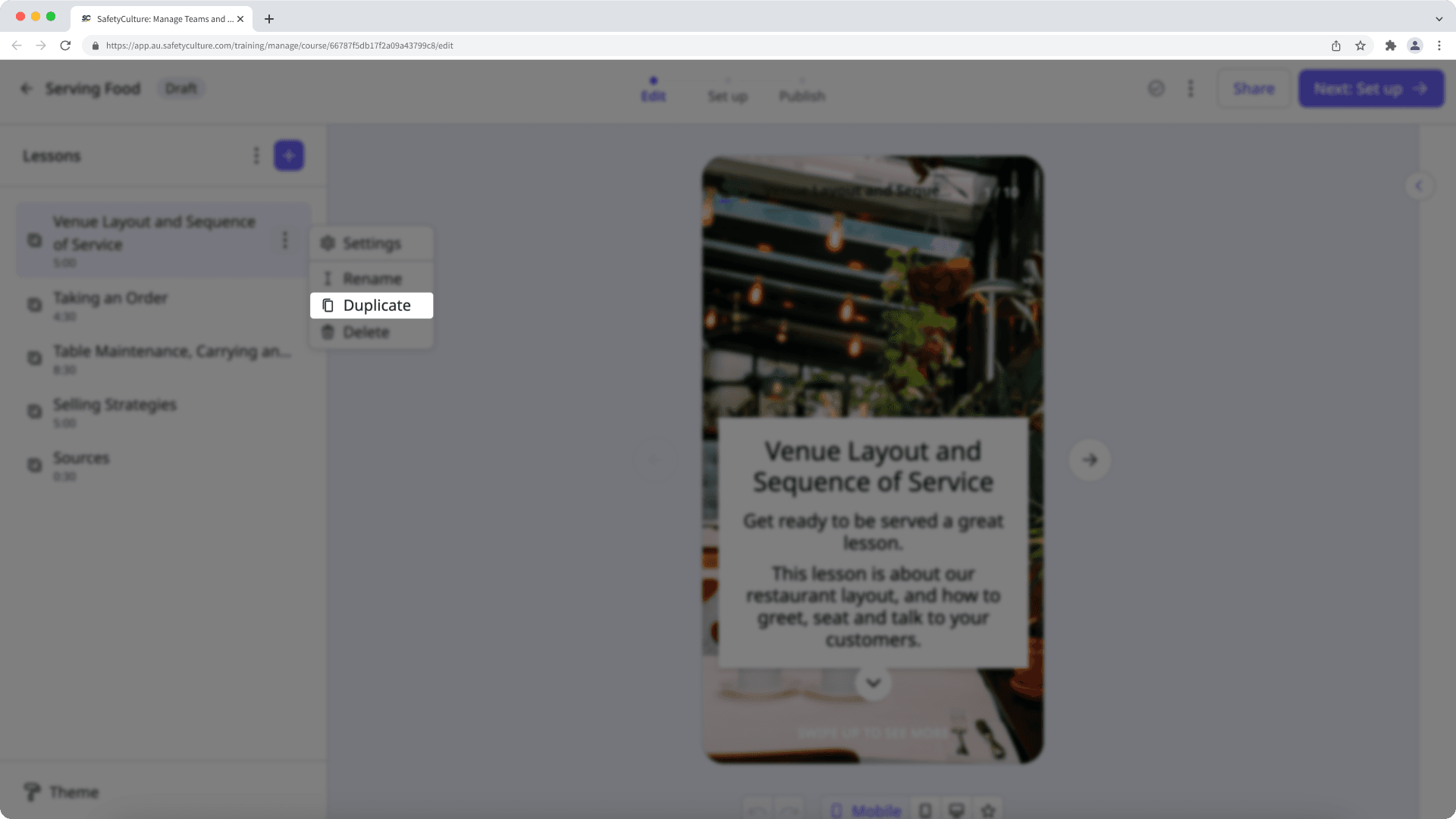Screen dimensions: 1456x819
Task: Switch preview to desktop view
Action: pos(956,810)
